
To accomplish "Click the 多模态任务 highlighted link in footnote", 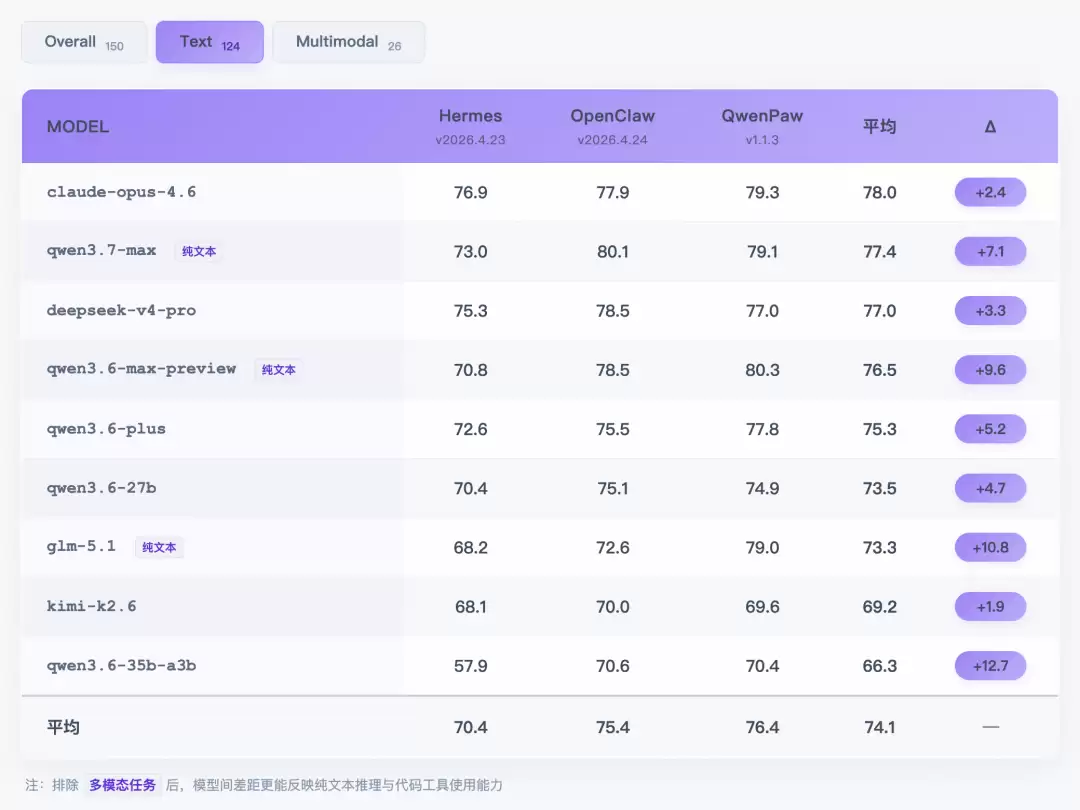I will [123, 785].
